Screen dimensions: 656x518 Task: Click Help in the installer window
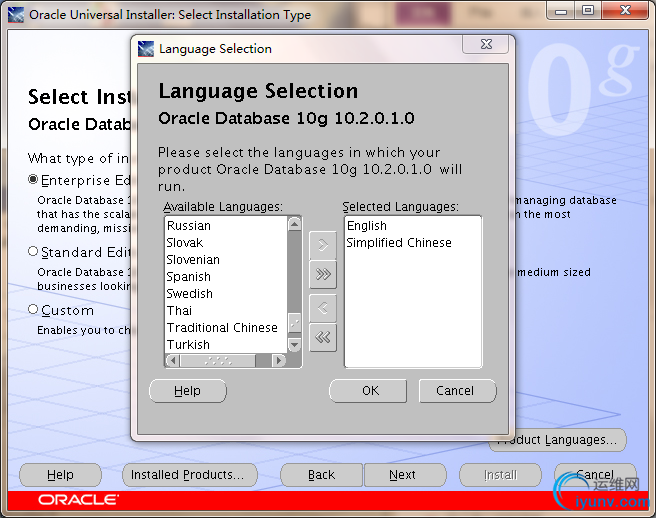coord(60,475)
